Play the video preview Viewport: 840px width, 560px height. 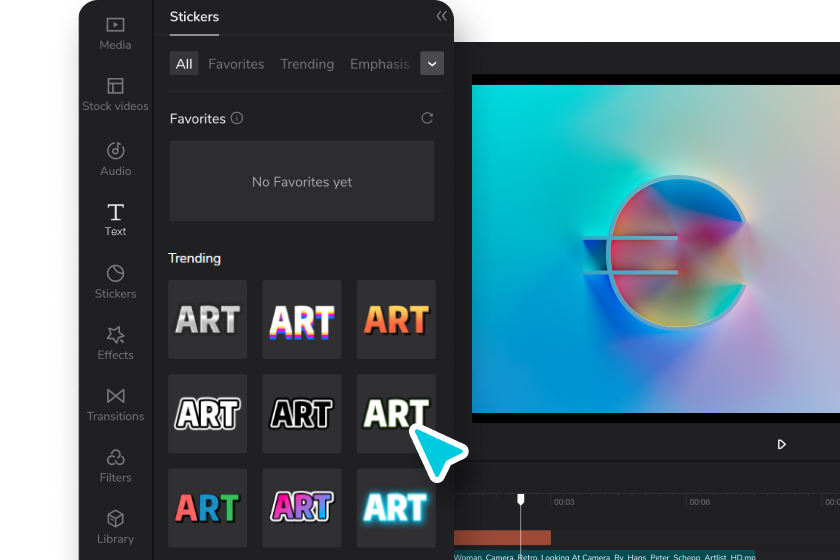[x=781, y=444]
